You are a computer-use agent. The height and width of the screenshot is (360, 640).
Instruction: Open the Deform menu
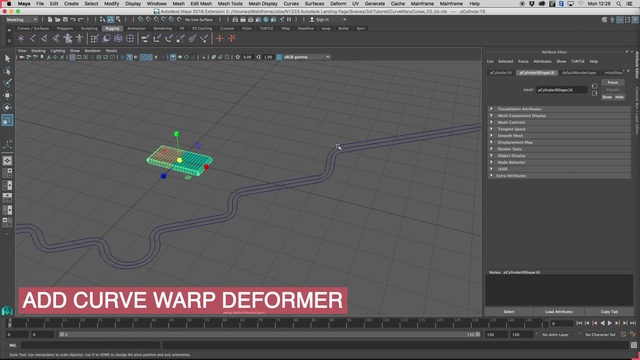tap(338, 4)
